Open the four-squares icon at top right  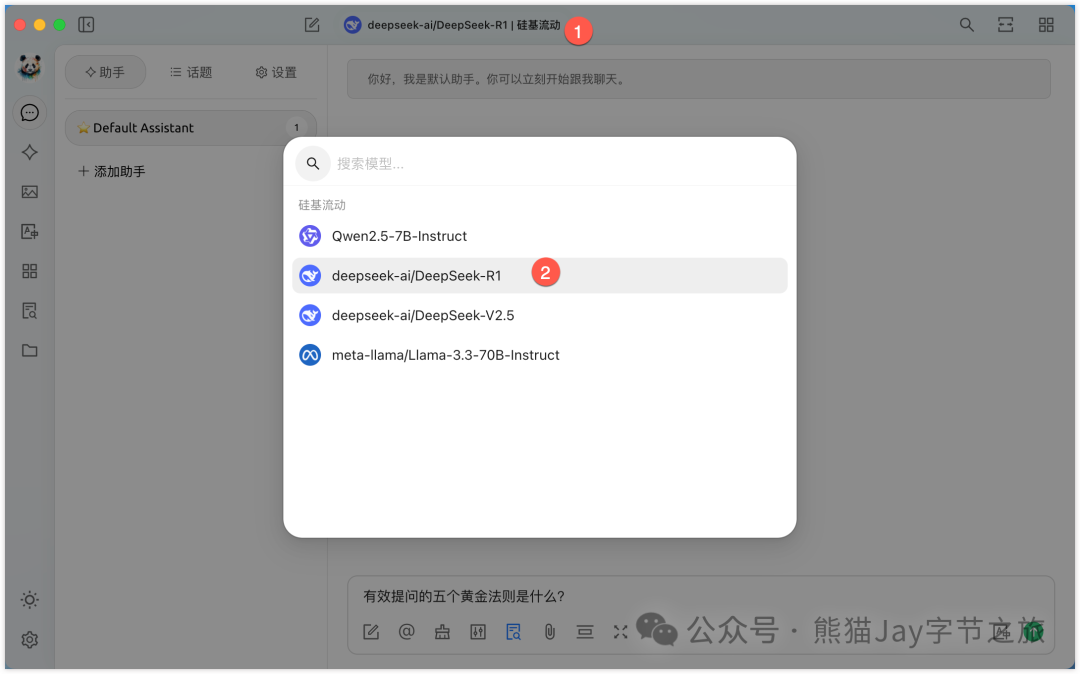[x=1046, y=25]
